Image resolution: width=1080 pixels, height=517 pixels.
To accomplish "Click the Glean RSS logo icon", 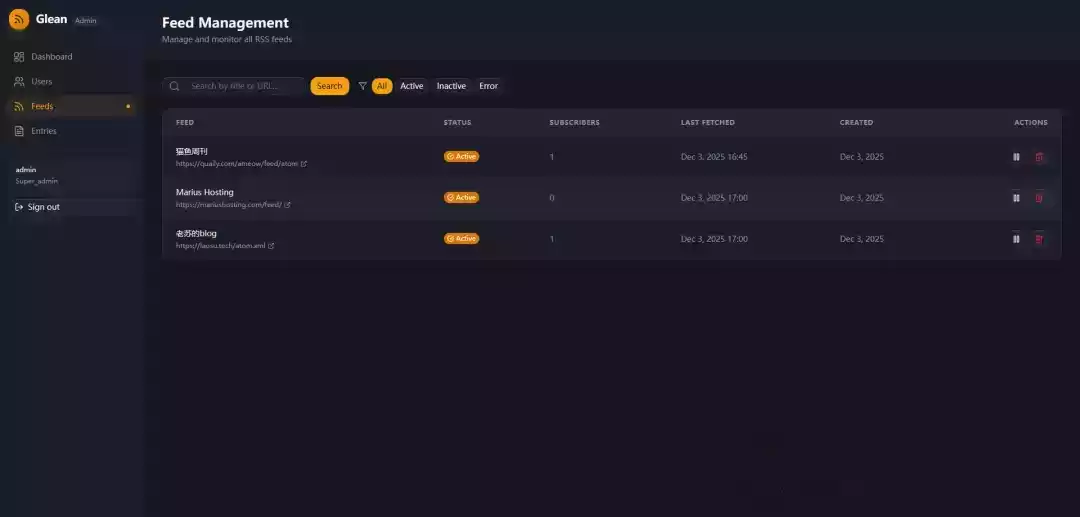I will pos(19,19).
